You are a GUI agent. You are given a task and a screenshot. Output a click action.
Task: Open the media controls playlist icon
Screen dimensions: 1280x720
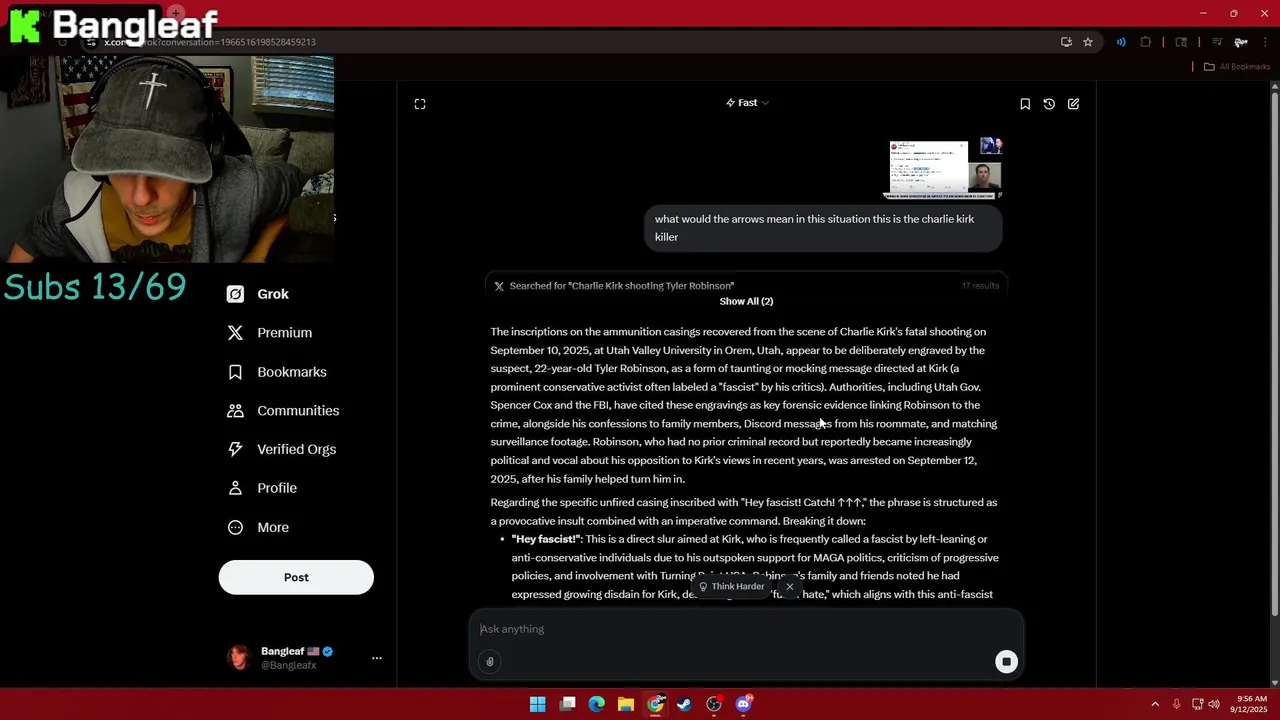1217,42
